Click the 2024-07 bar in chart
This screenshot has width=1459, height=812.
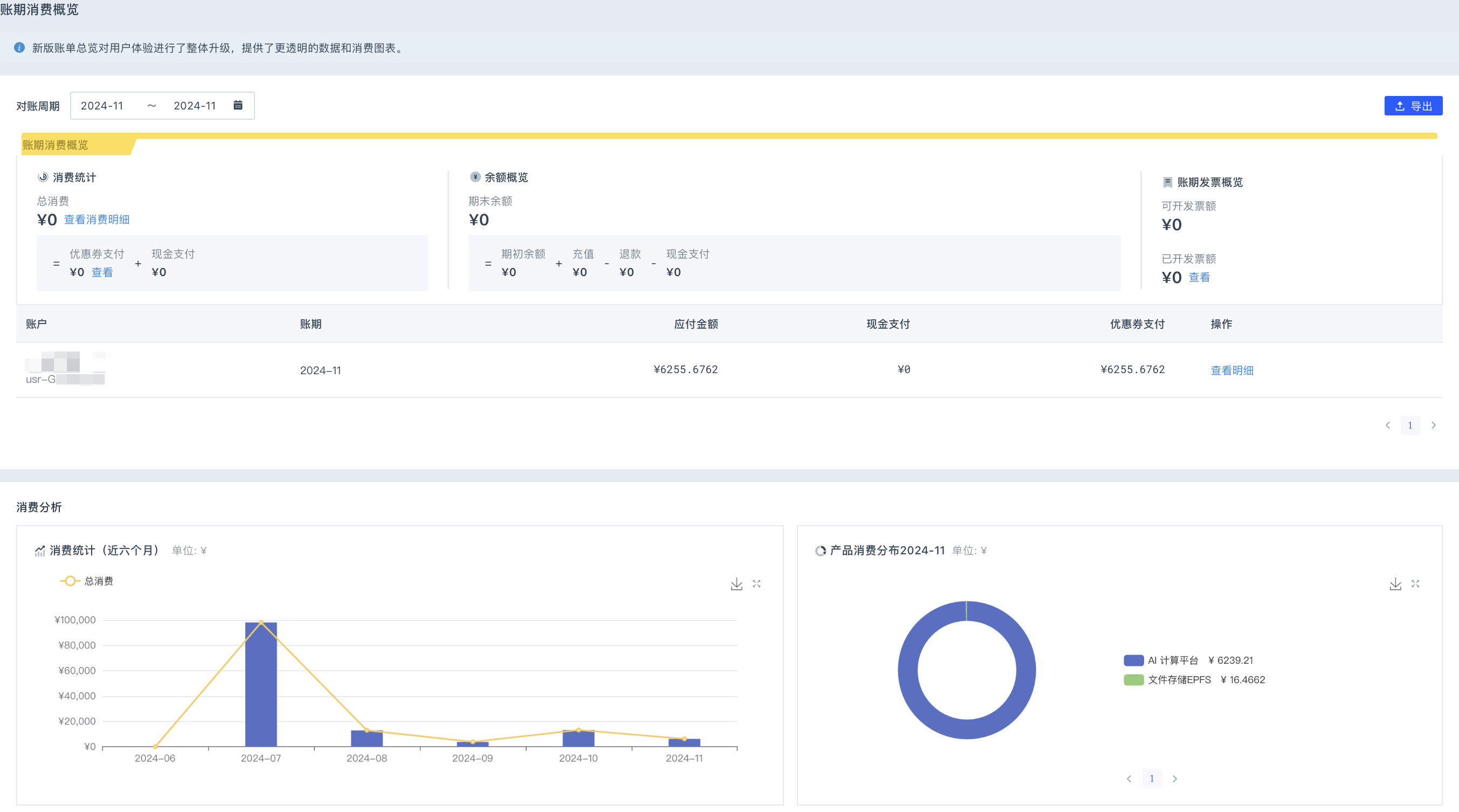point(261,685)
